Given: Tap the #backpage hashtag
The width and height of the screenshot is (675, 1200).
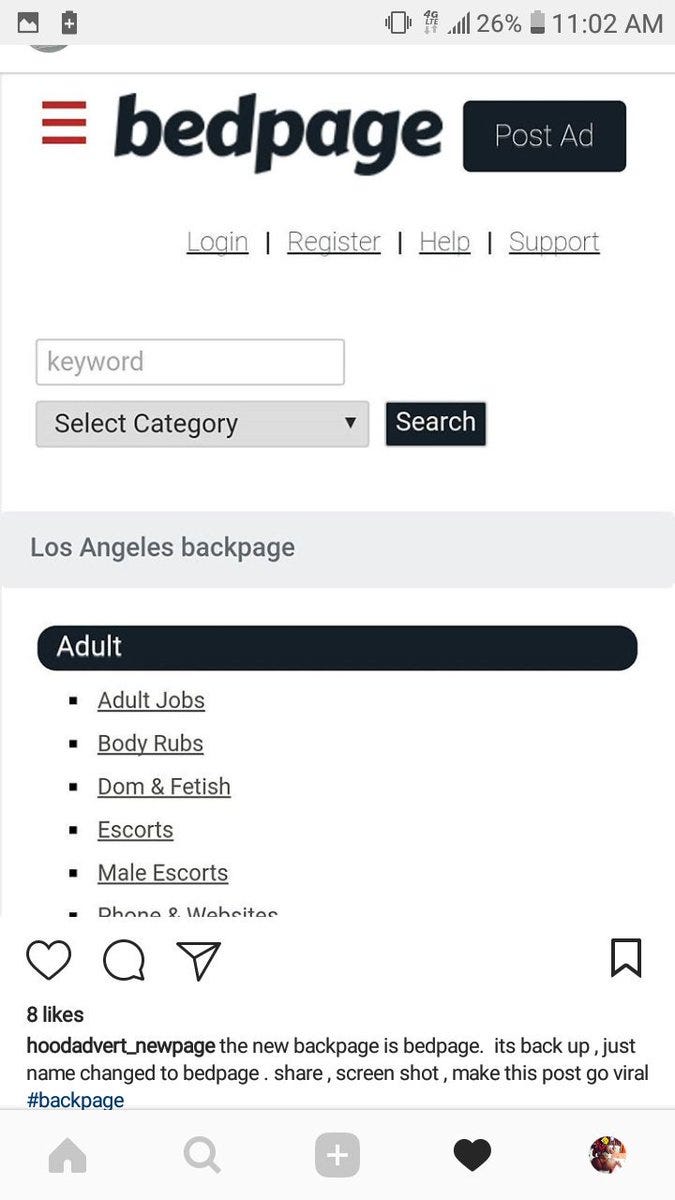Looking at the screenshot, I should (x=76, y=1100).
